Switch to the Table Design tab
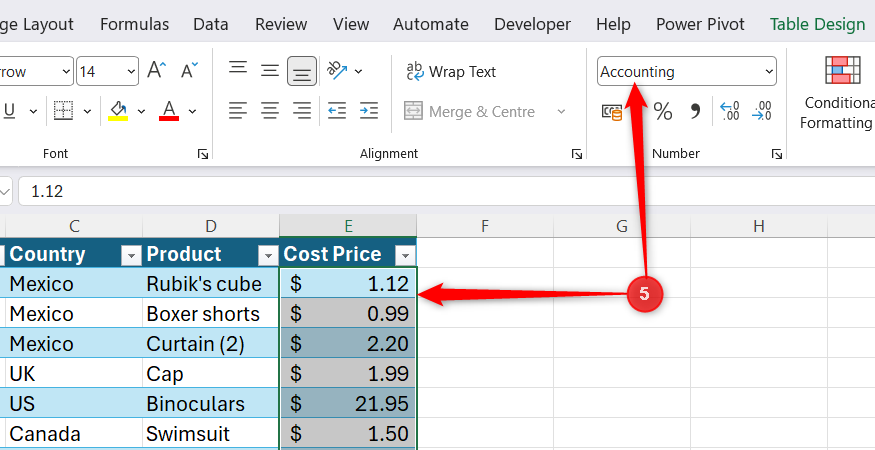Viewport: 875px width, 450px height. (x=818, y=25)
